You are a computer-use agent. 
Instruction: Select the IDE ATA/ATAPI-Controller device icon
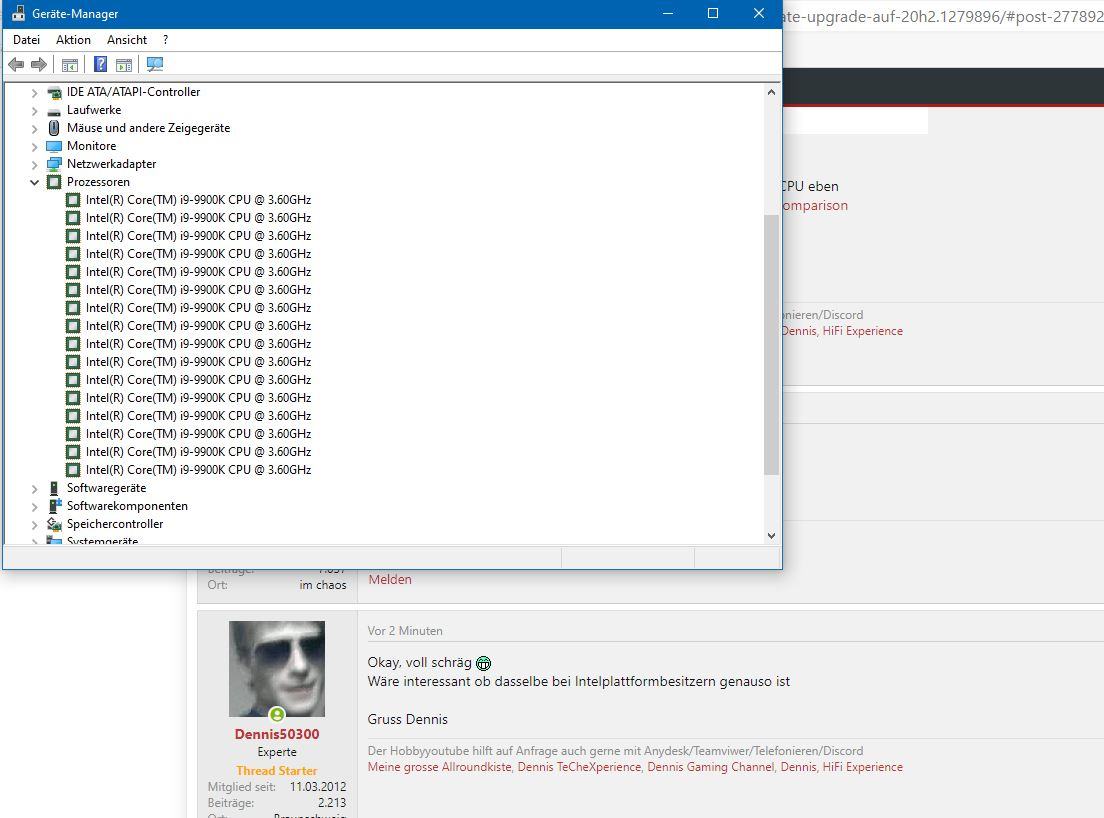click(x=54, y=92)
